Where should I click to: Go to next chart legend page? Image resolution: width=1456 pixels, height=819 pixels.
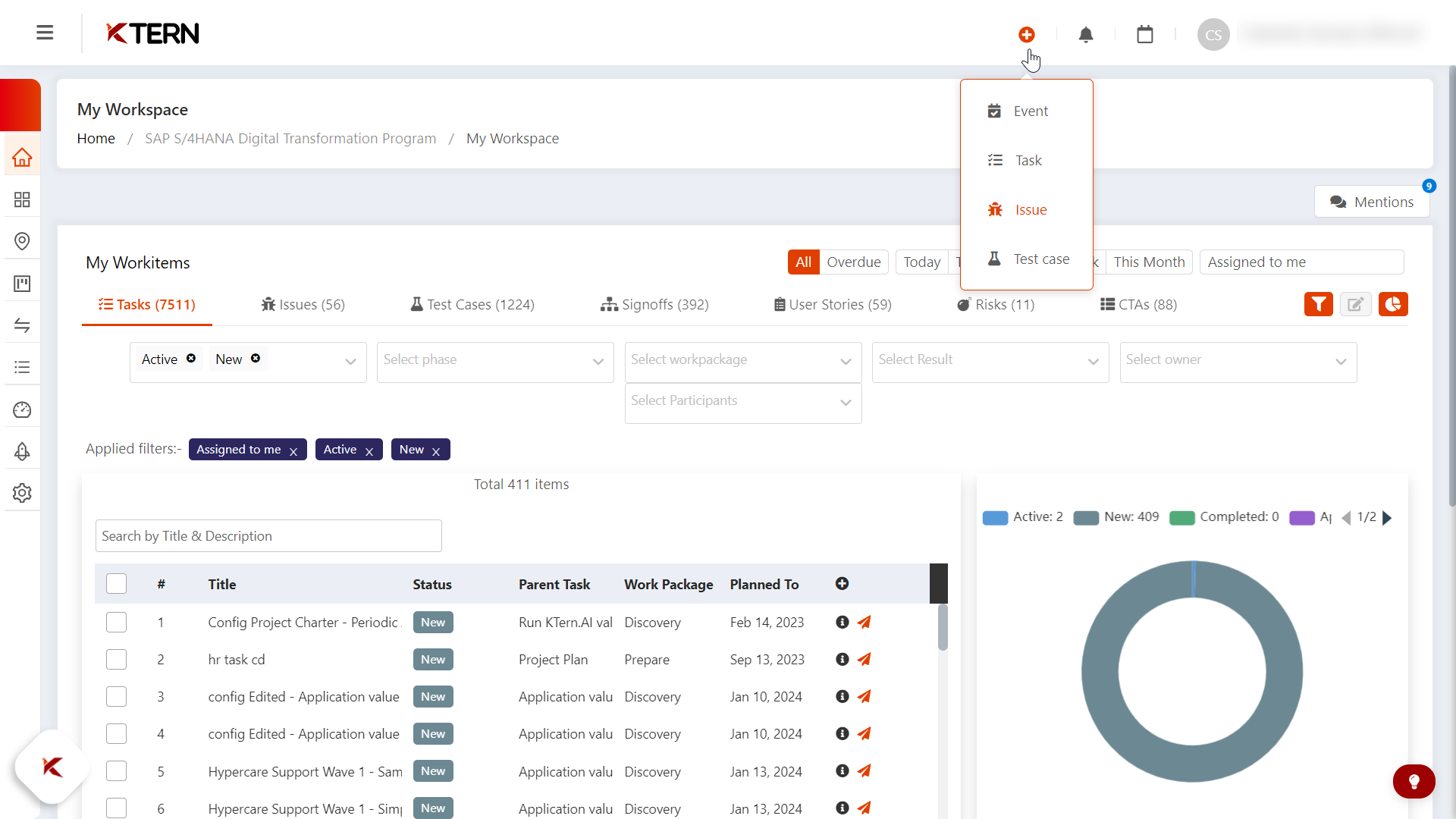(1387, 518)
